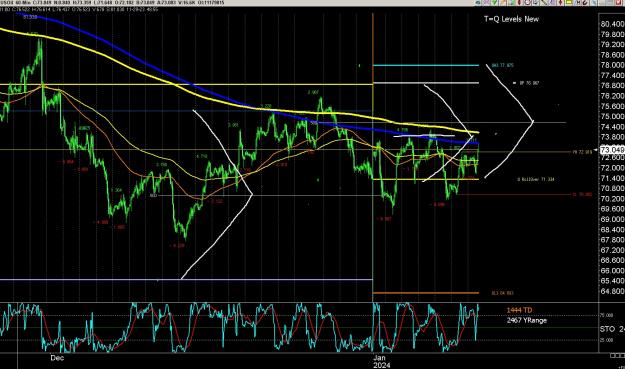Click the 64.800 price axis label
This screenshot has height=369, width=625.
[612, 291]
